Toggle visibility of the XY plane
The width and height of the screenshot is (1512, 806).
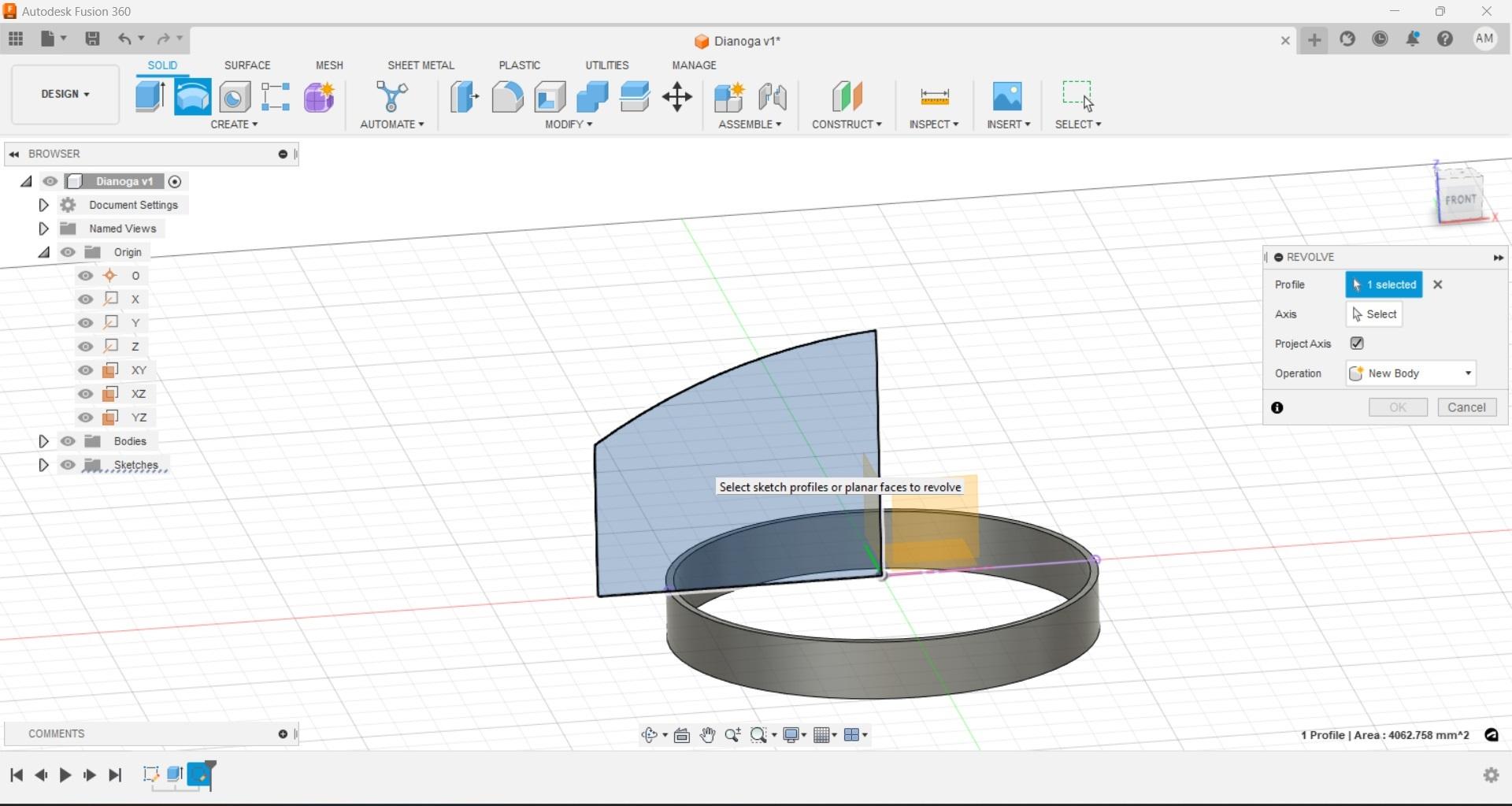click(86, 370)
